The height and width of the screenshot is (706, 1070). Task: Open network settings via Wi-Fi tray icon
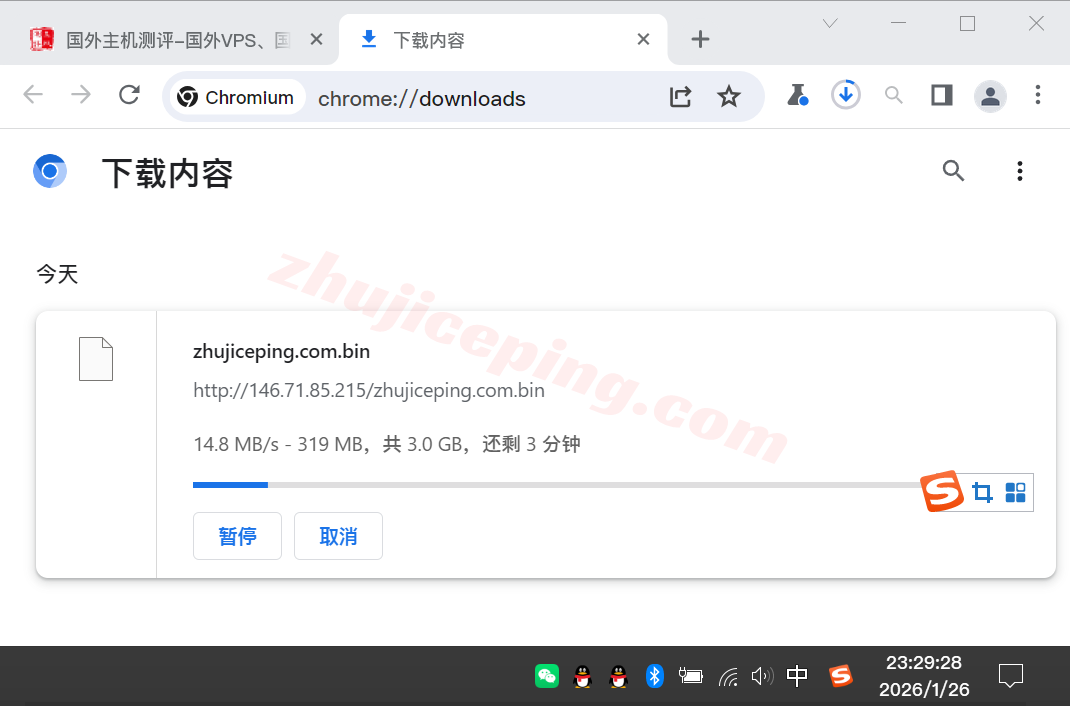(x=727, y=676)
